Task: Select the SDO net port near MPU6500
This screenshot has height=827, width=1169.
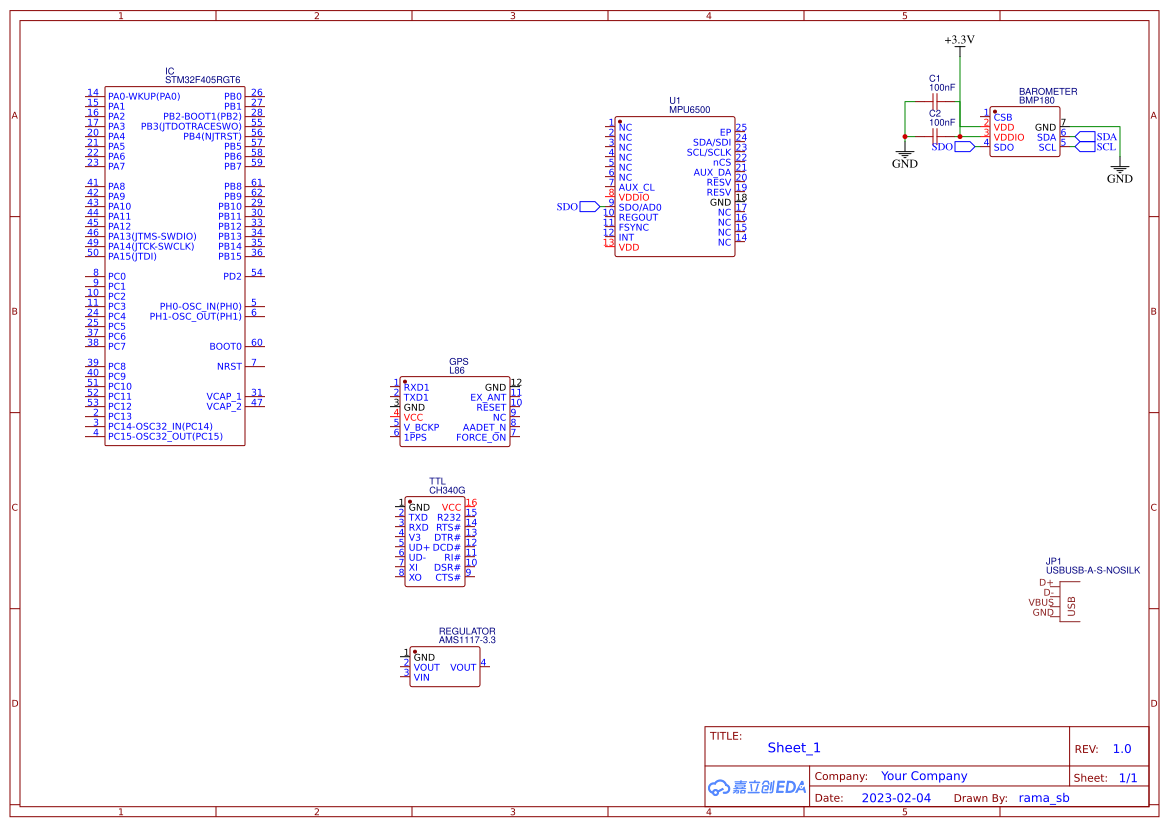Action: click(x=579, y=207)
